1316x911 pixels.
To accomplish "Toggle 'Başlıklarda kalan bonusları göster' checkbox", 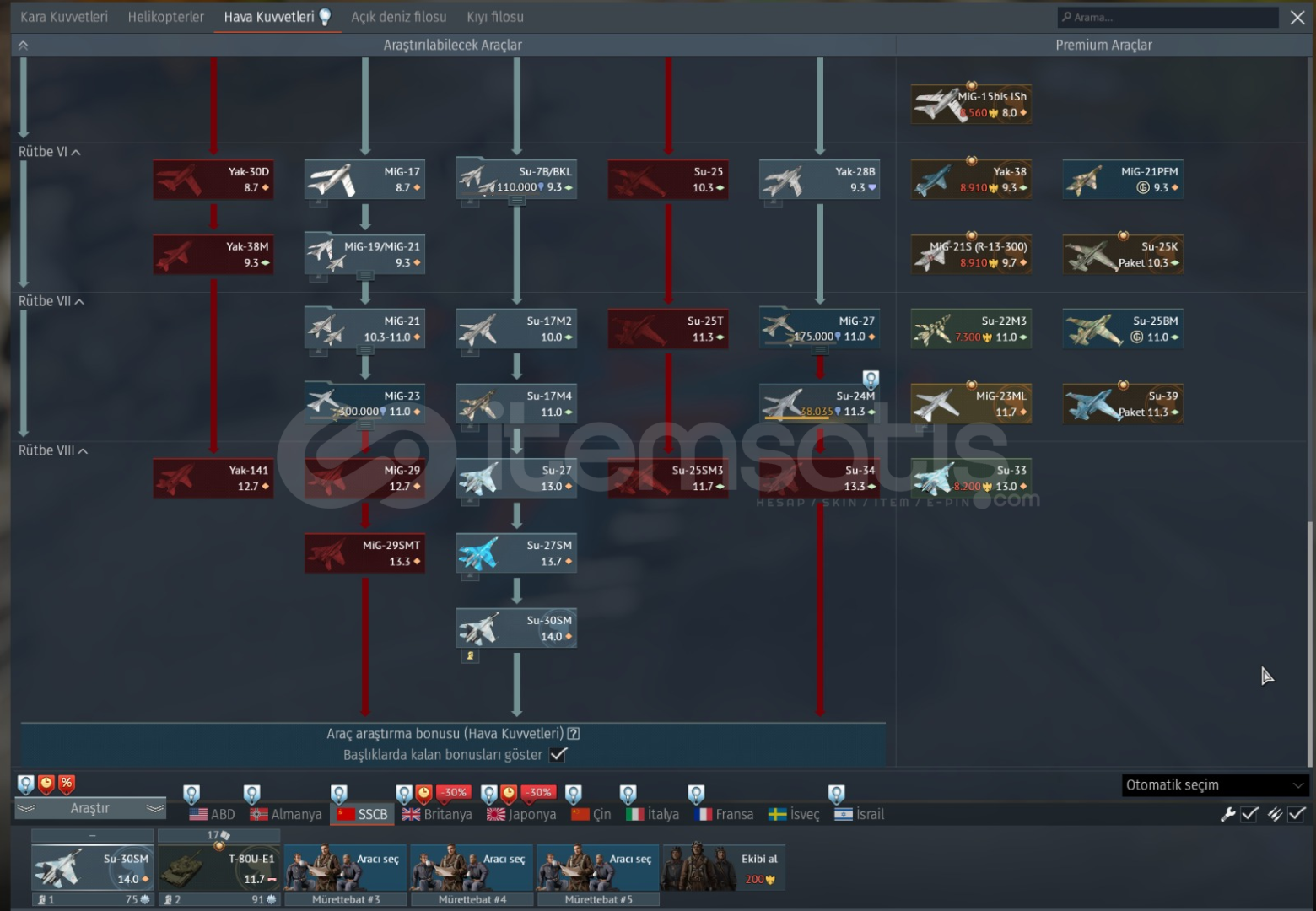I will [558, 754].
